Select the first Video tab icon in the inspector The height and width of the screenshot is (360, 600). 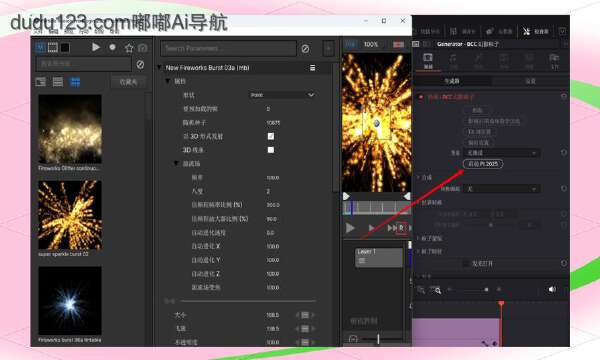[428, 61]
